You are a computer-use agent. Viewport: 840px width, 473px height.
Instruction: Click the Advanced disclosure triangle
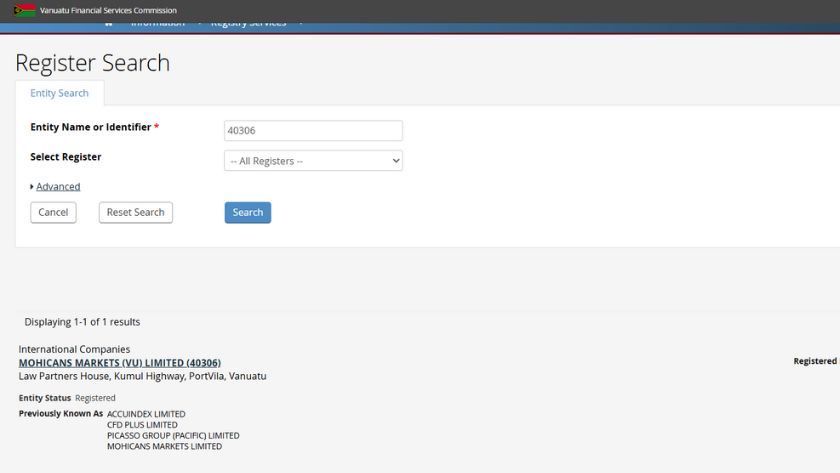click(32, 187)
